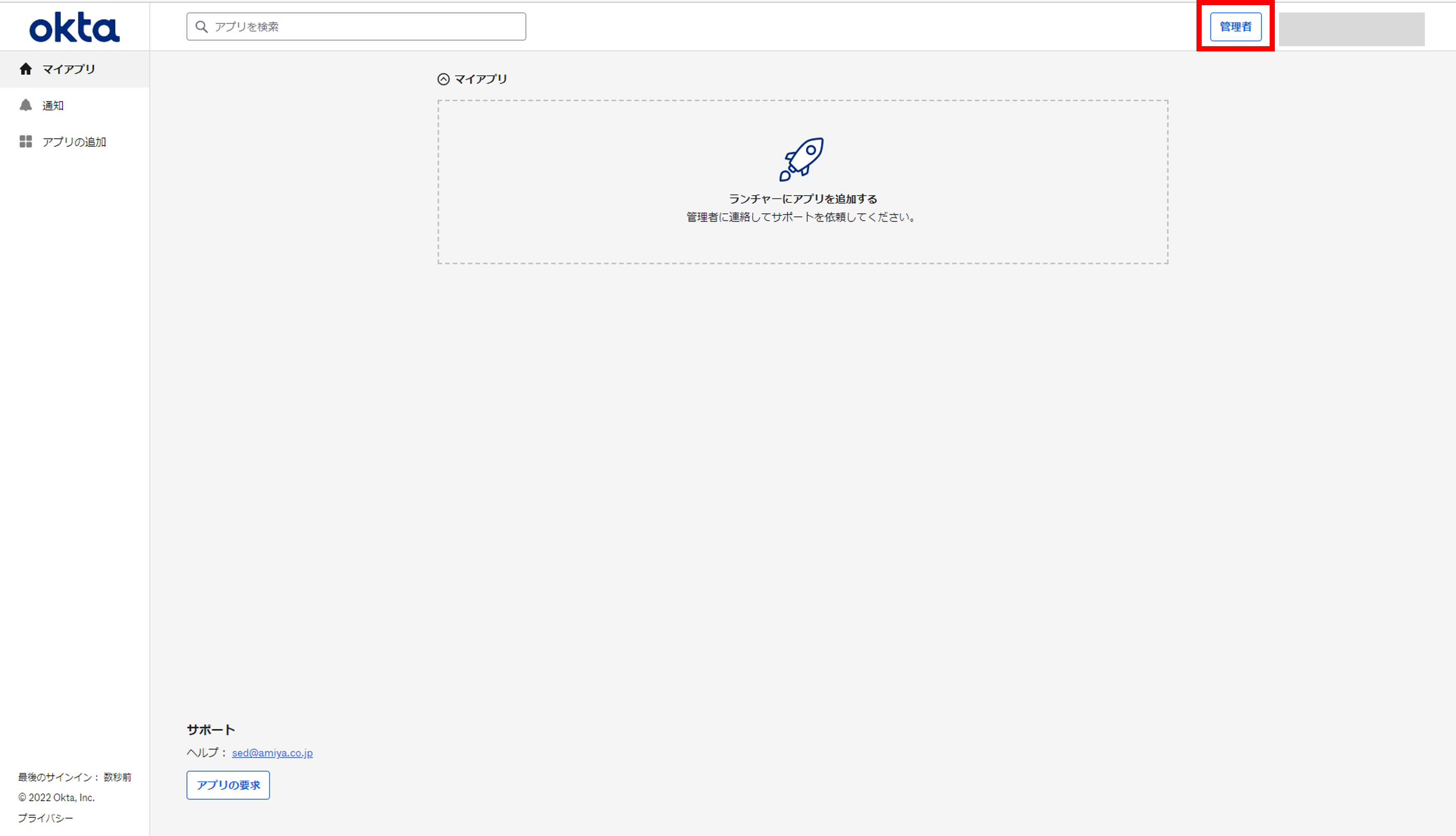Click the dashed empty app launcher area
This screenshot has height=836, width=1456.
[803, 182]
